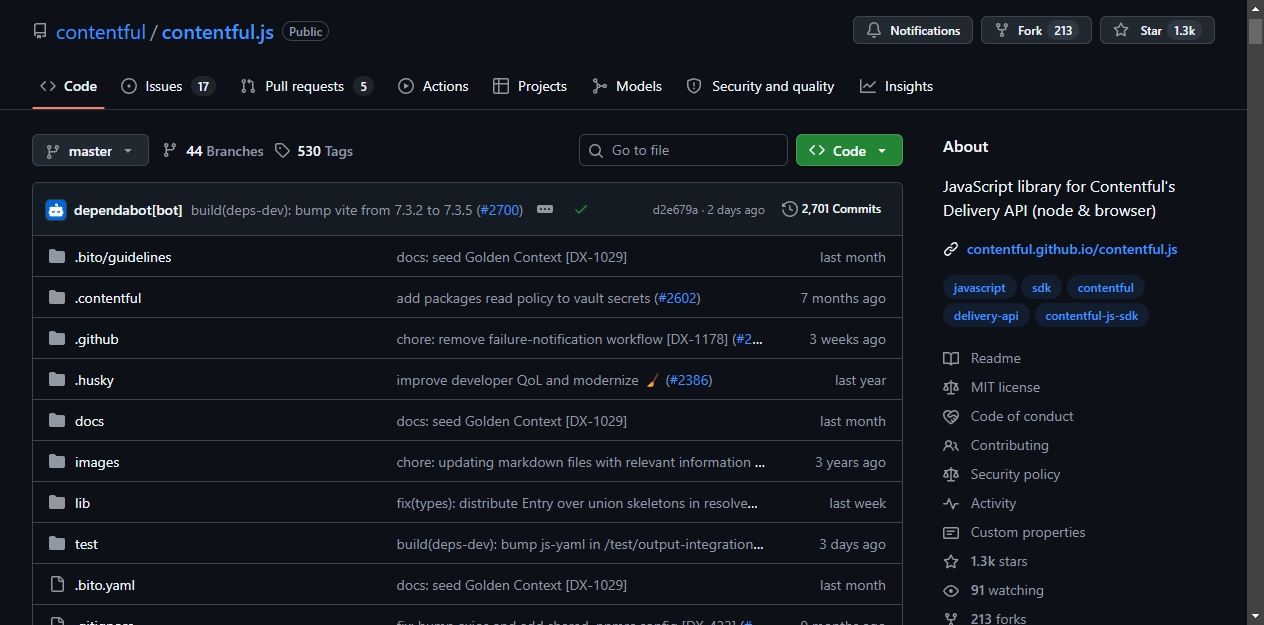Click the page vertical scrollbar thumb
Viewport: 1264px width, 625px height.
(1255, 30)
